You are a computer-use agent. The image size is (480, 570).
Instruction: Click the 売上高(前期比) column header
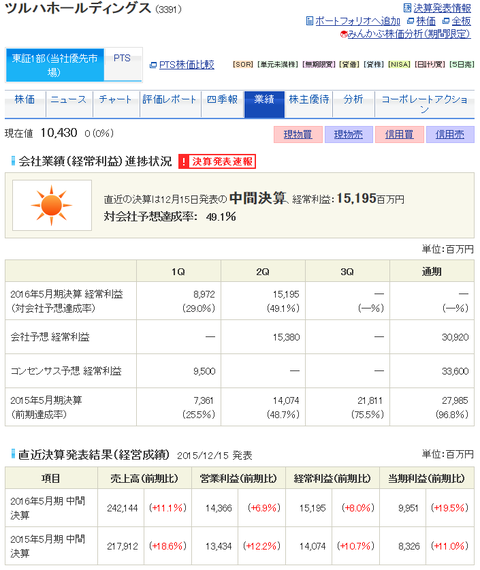coord(144,478)
